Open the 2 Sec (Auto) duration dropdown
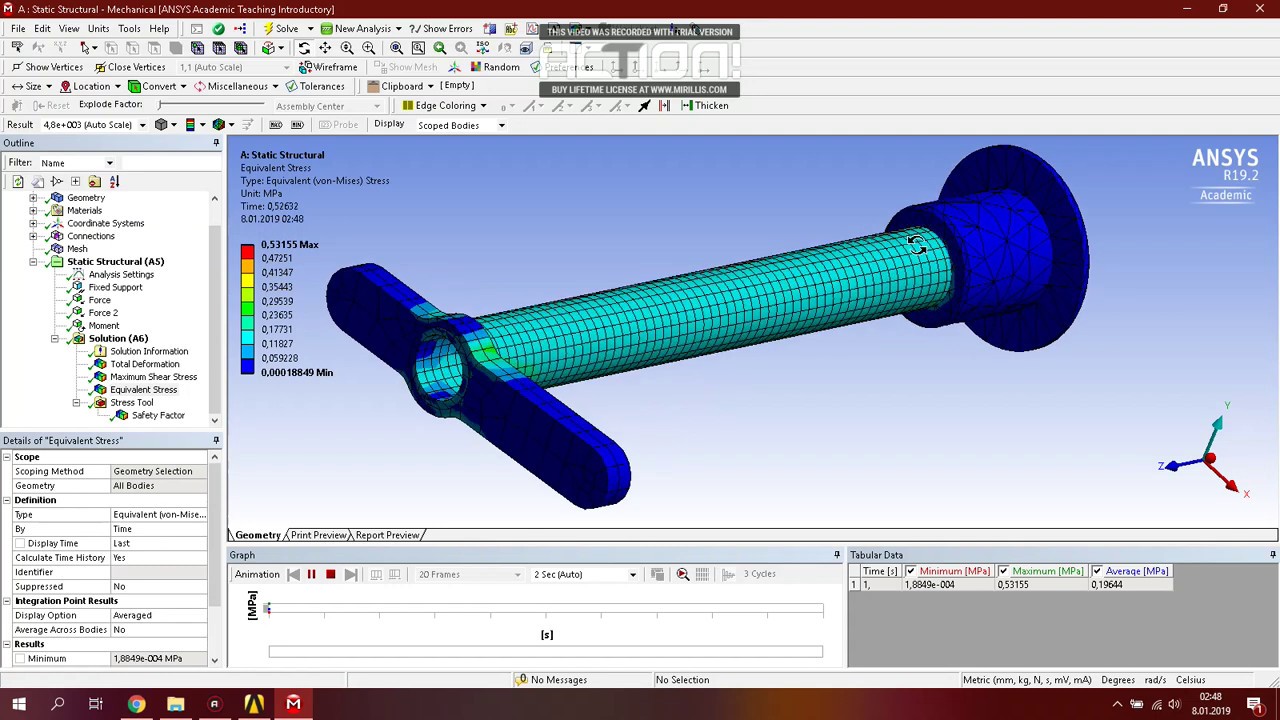This screenshot has width=1280, height=720. pos(632,575)
